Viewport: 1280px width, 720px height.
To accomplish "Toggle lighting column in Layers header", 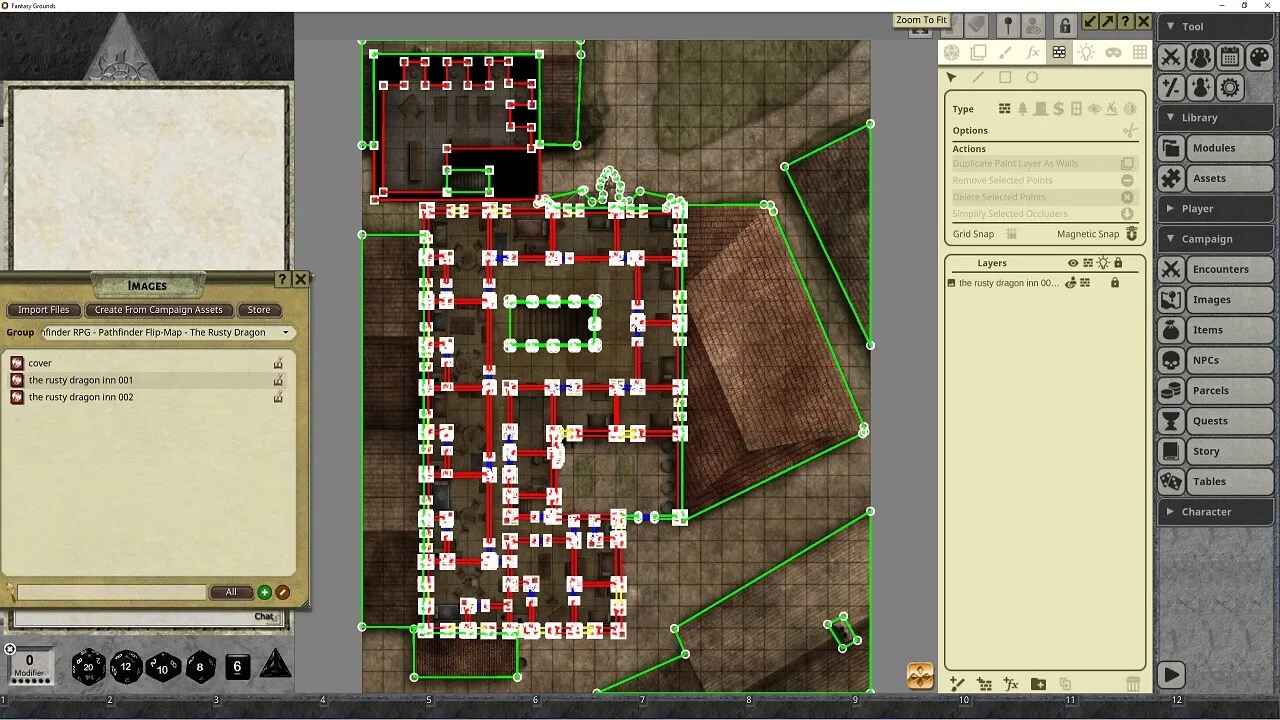I will click(1103, 263).
